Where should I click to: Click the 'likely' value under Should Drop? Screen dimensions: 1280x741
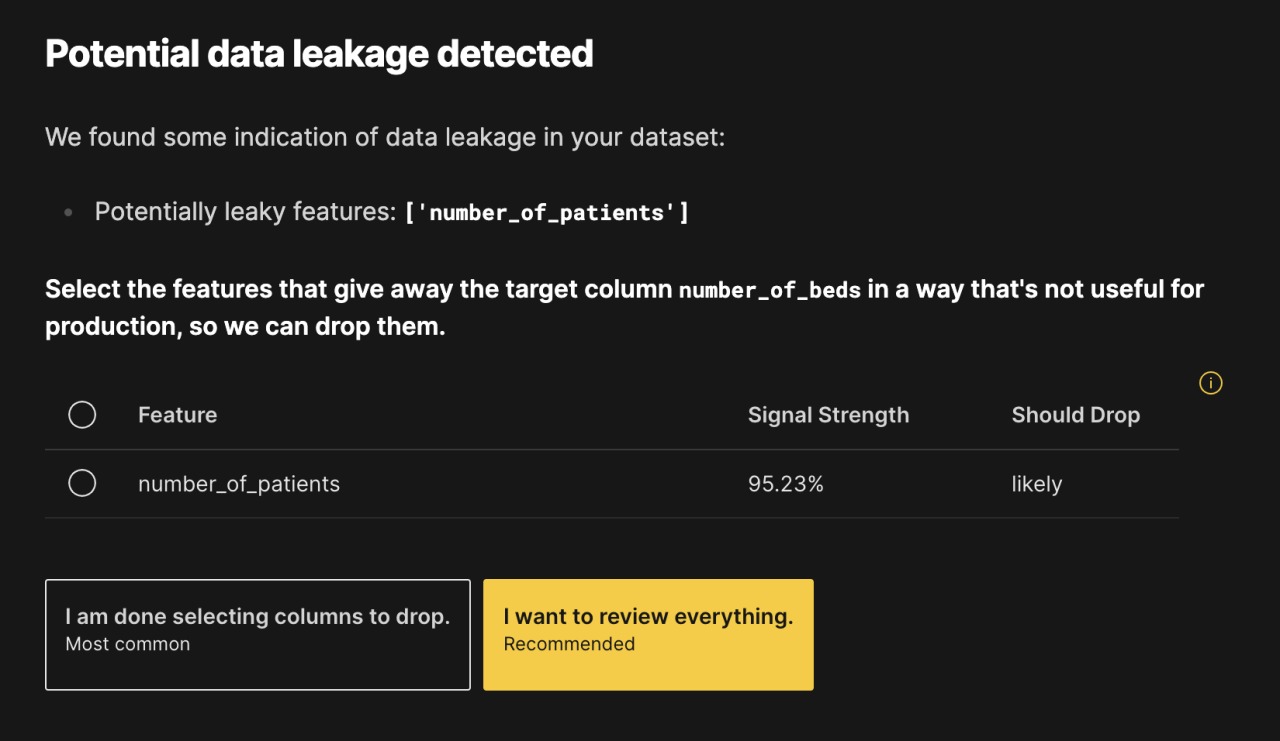click(1036, 483)
